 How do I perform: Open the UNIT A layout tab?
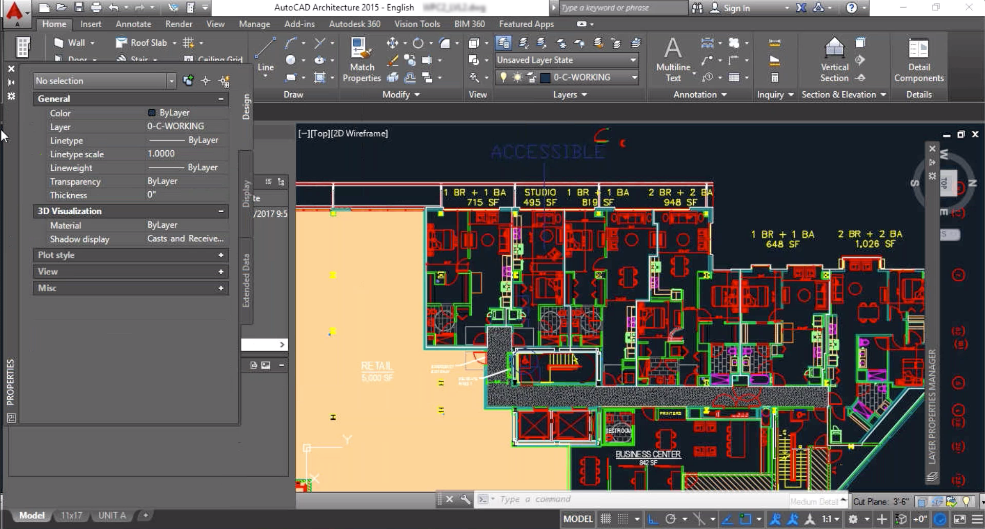click(x=112, y=516)
